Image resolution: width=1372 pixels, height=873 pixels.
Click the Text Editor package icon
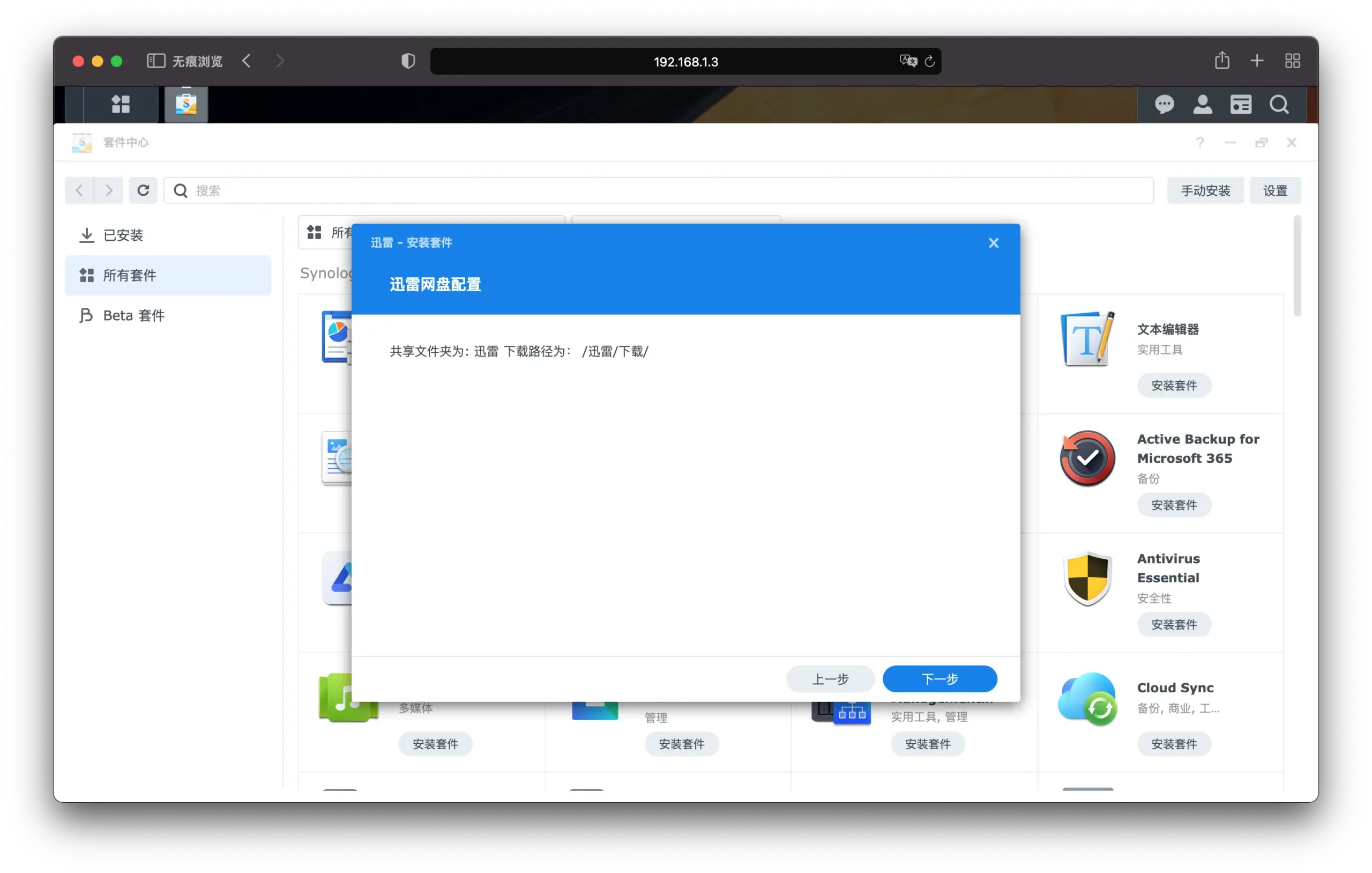pyautogui.click(x=1087, y=339)
